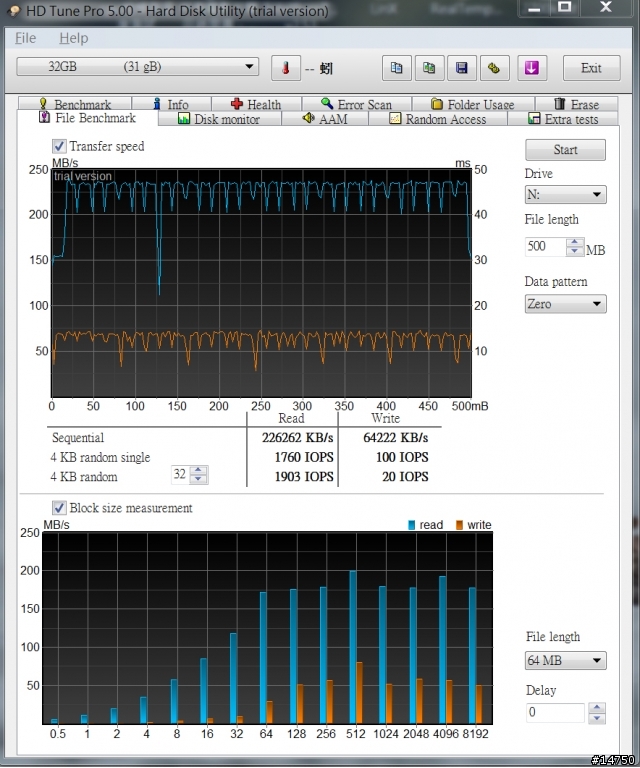Click the 20 IOPS write value
Viewport: 640px width, 768px height.
pyautogui.click(x=405, y=477)
